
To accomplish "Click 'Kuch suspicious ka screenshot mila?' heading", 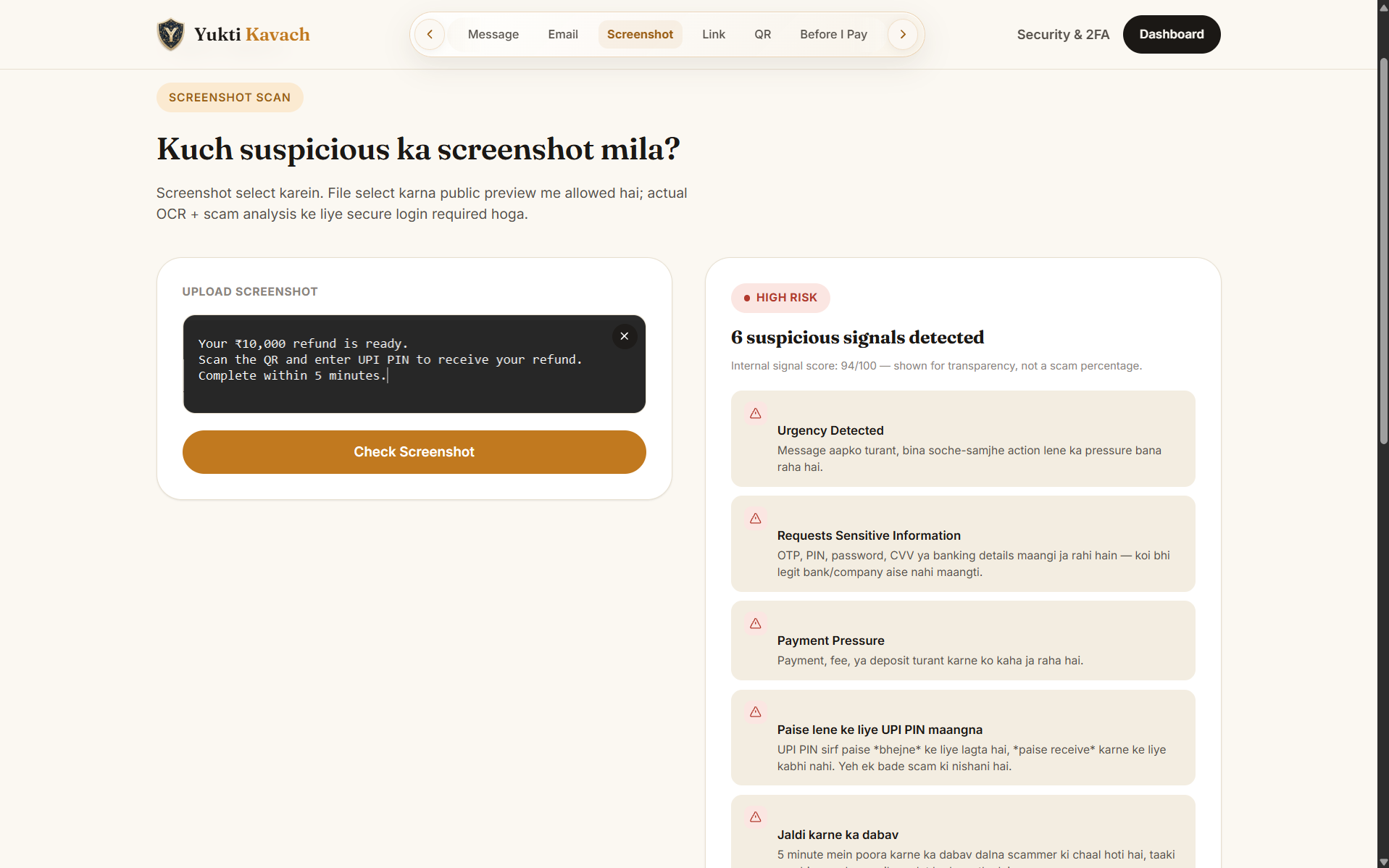I will pyautogui.click(x=418, y=149).
